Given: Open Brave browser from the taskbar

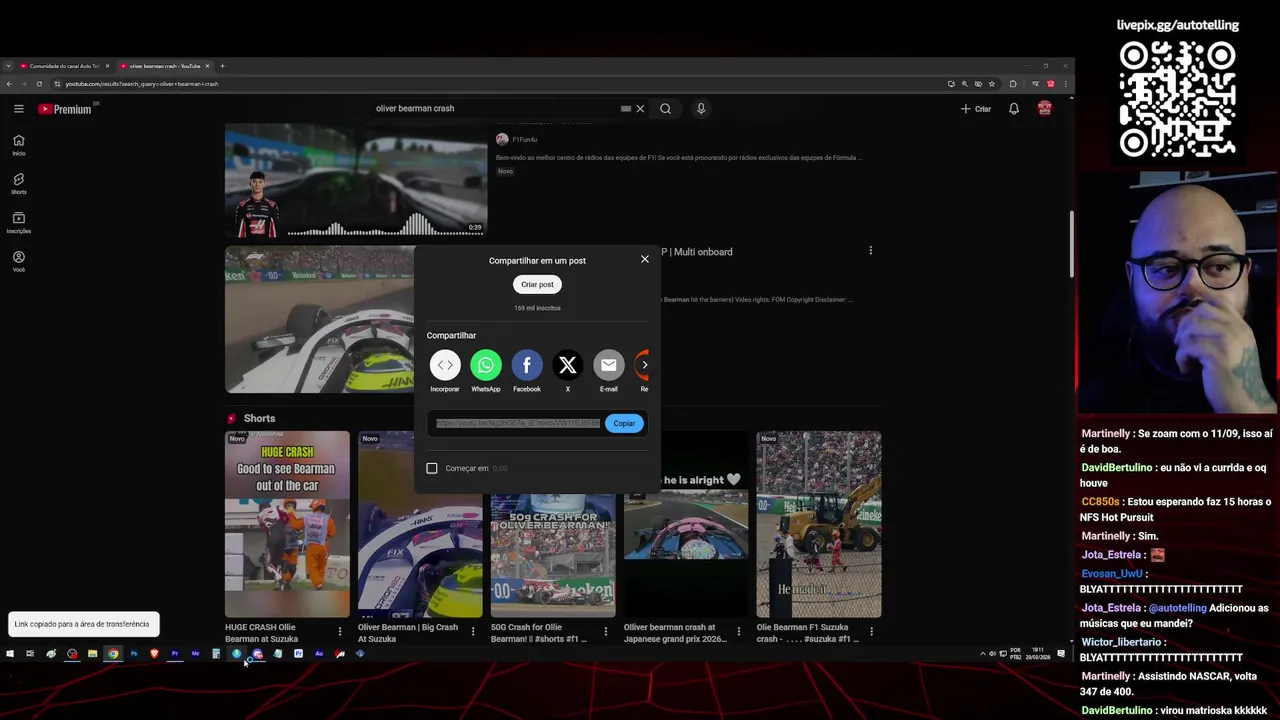Looking at the screenshot, I should (x=154, y=654).
